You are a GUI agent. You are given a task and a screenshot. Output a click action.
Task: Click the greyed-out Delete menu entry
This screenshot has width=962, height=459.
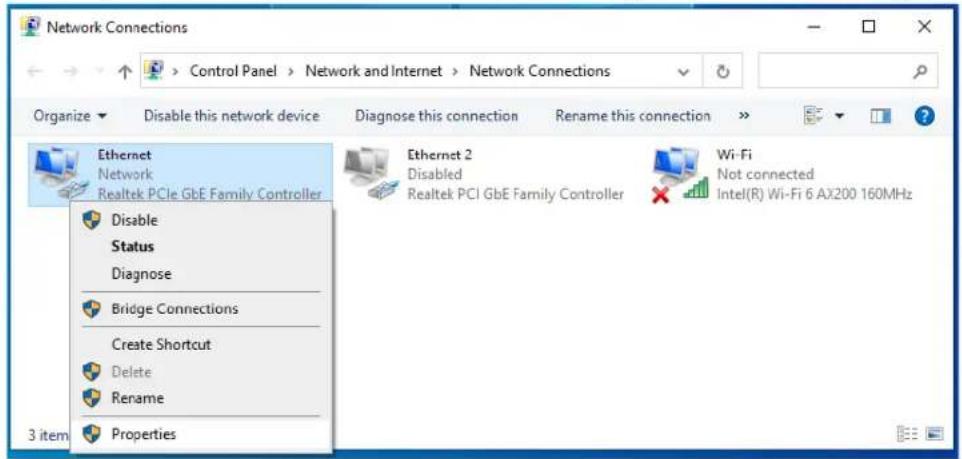(201, 371)
